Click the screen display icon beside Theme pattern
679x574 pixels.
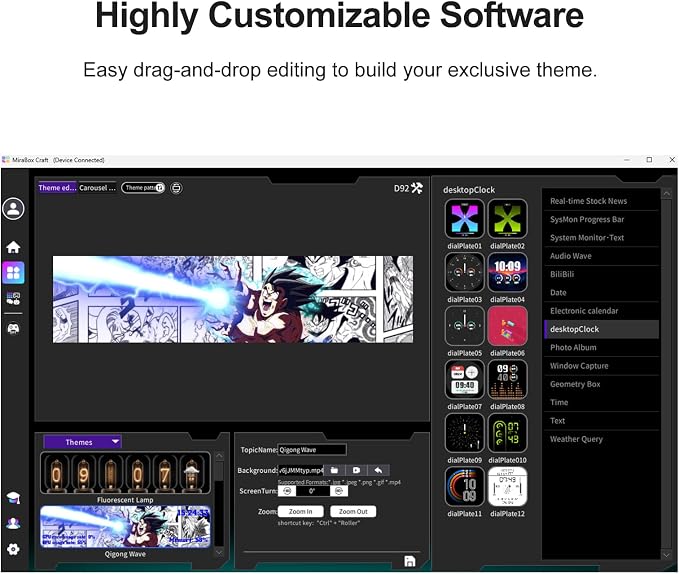tap(176, 188)
